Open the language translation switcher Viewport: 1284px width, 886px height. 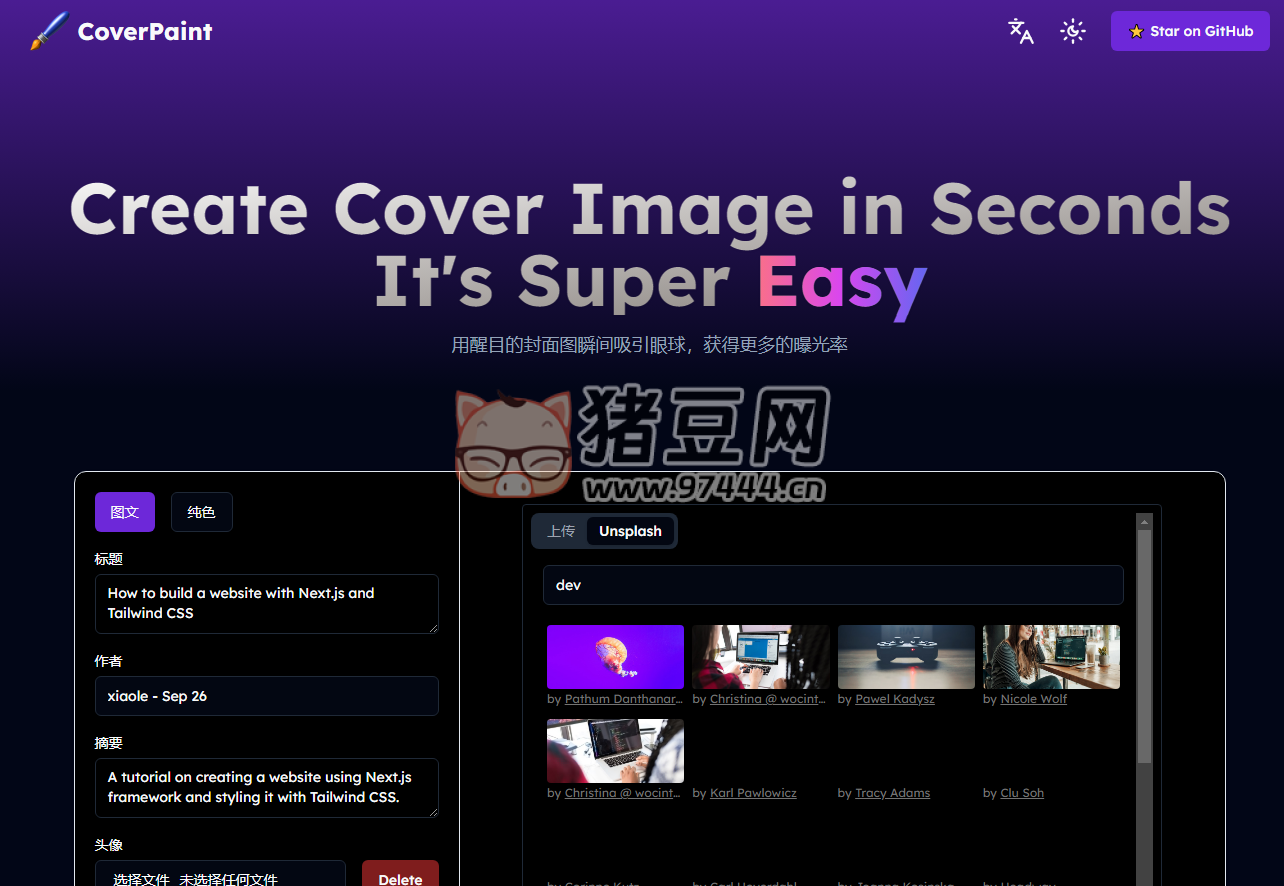coord(1020,31)
